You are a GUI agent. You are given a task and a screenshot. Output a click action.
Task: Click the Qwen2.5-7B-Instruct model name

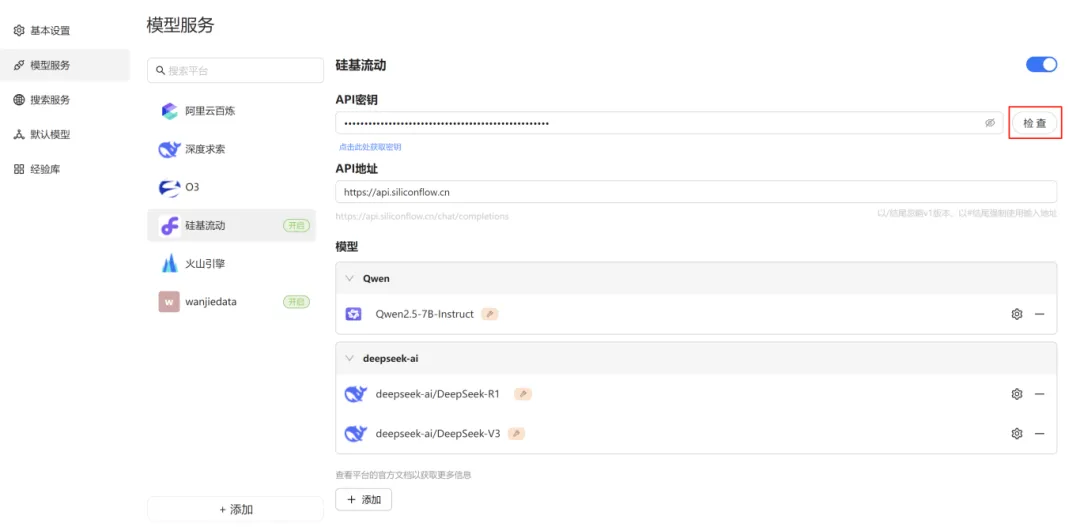click(x=424, y=314)
